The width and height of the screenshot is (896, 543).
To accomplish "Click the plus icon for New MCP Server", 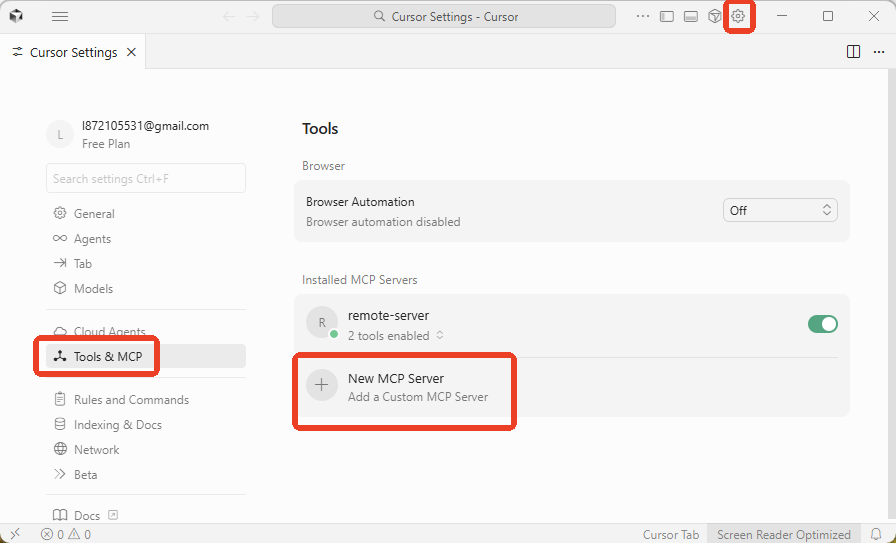I will tap(322, 386).
